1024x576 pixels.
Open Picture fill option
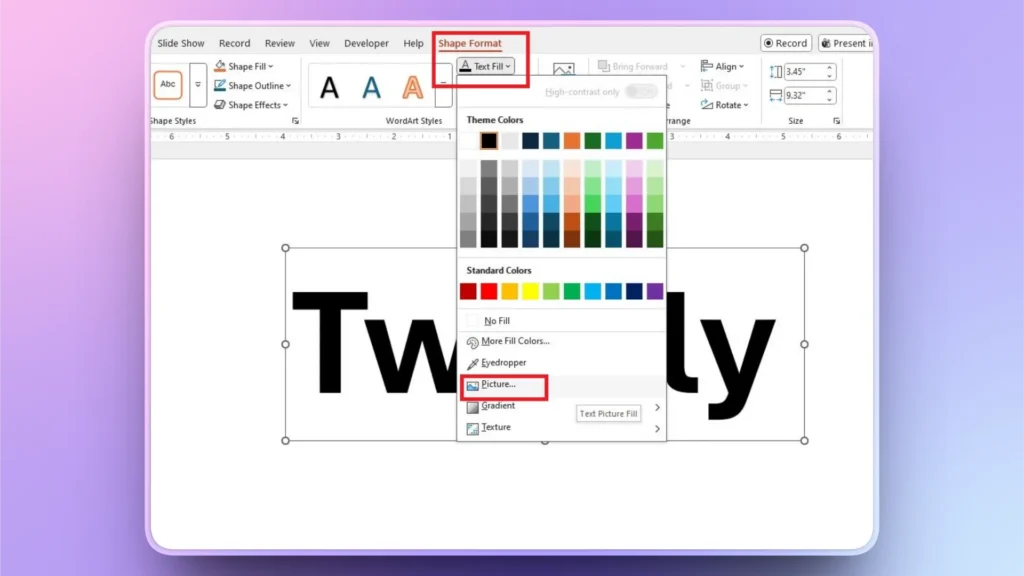500,384
